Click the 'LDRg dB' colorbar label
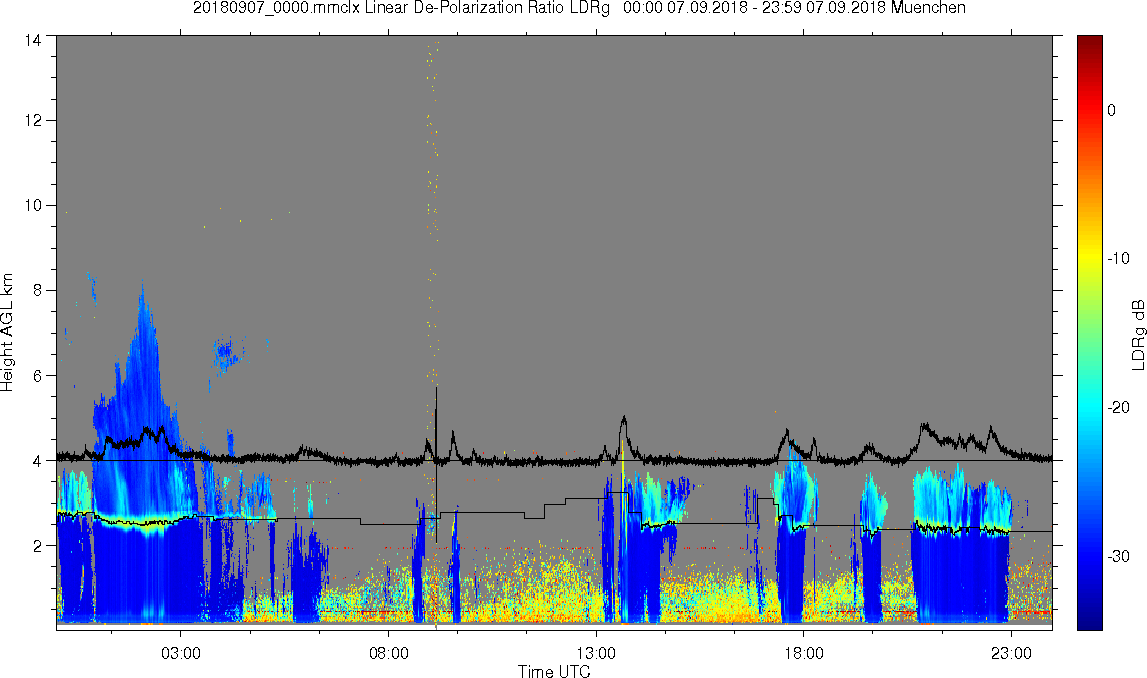1147x678 pixels. (1137, 334)
